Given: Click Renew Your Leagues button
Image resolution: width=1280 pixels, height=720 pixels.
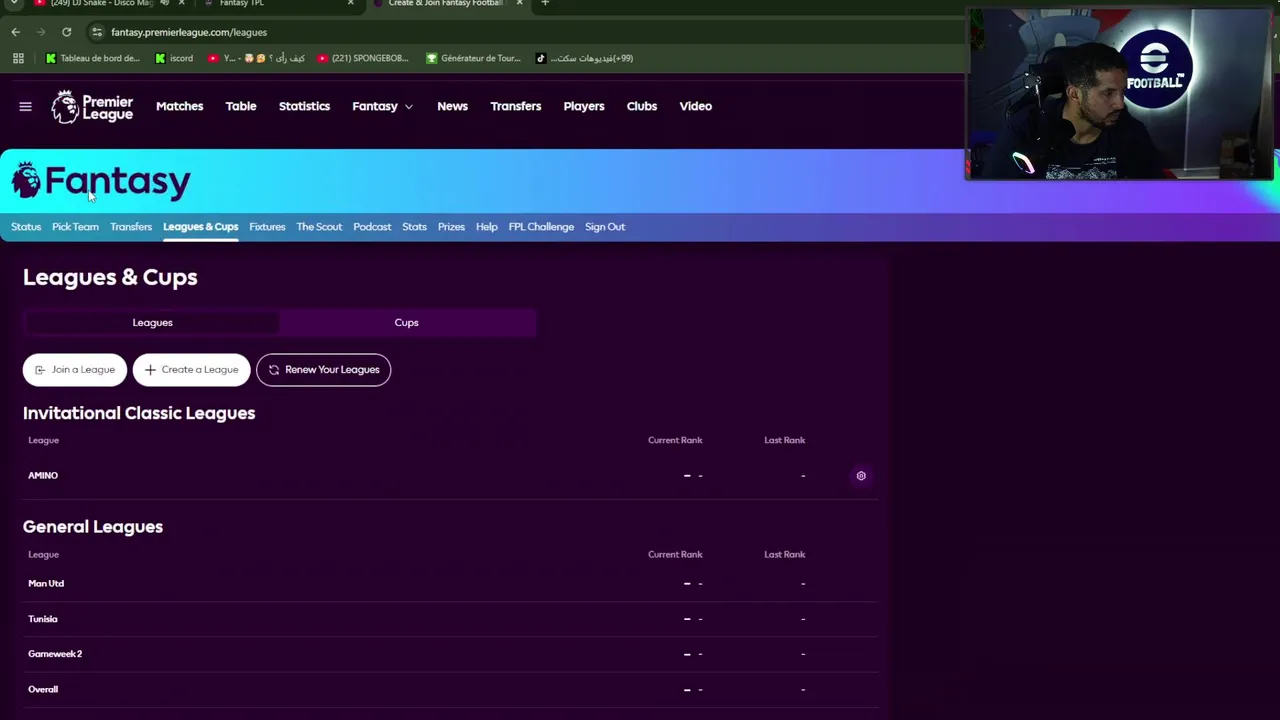Looking at the screenshot, I should pos(323,370).
